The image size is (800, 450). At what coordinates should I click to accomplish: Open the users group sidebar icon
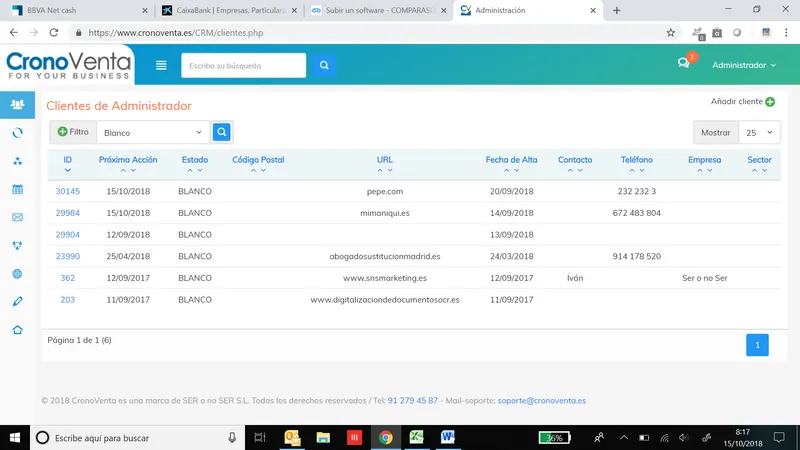click(17, 245)
